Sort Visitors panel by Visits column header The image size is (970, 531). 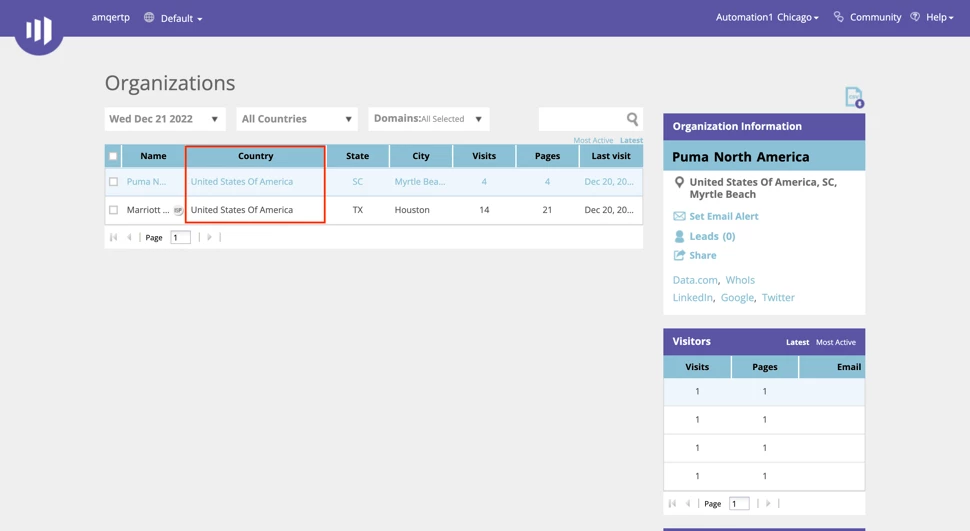point(697,367)
